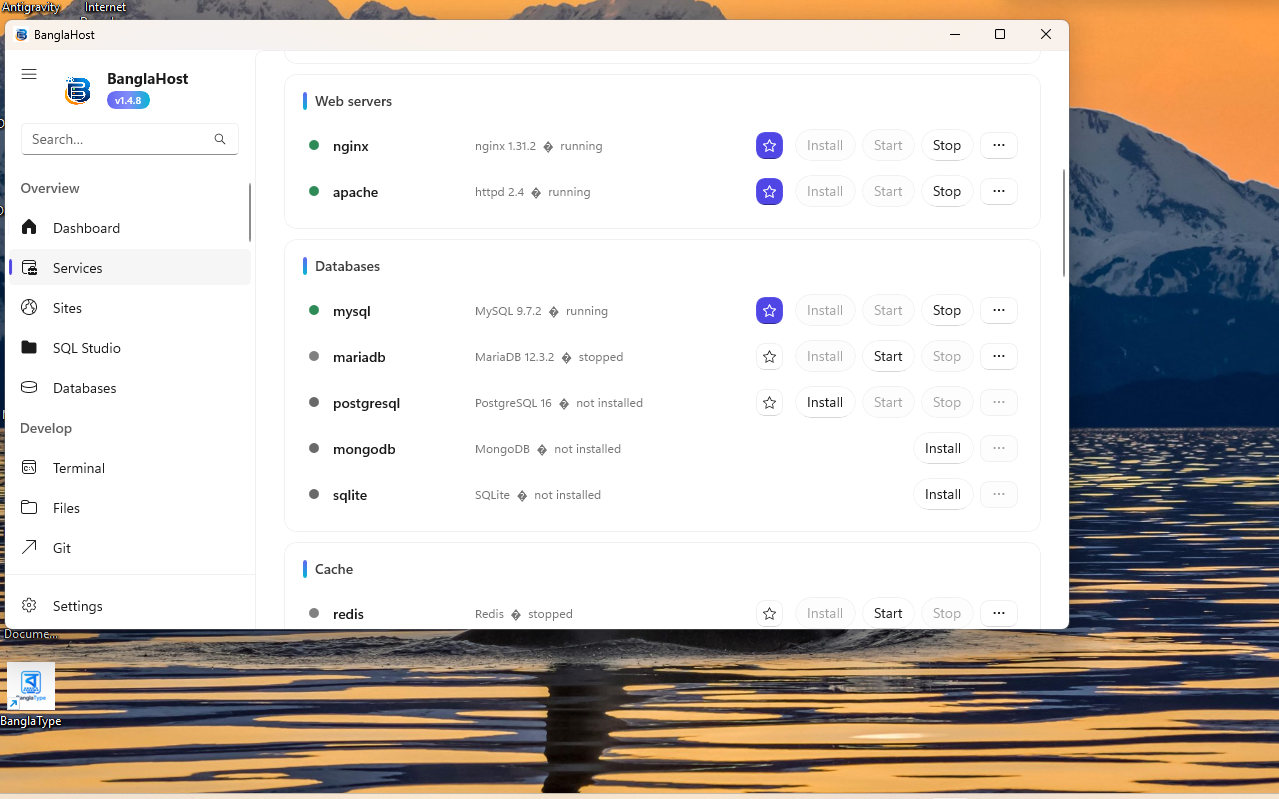This screenshot has width=1279, height=799.
Task: Open more options for redis
Action: [998, 614]
